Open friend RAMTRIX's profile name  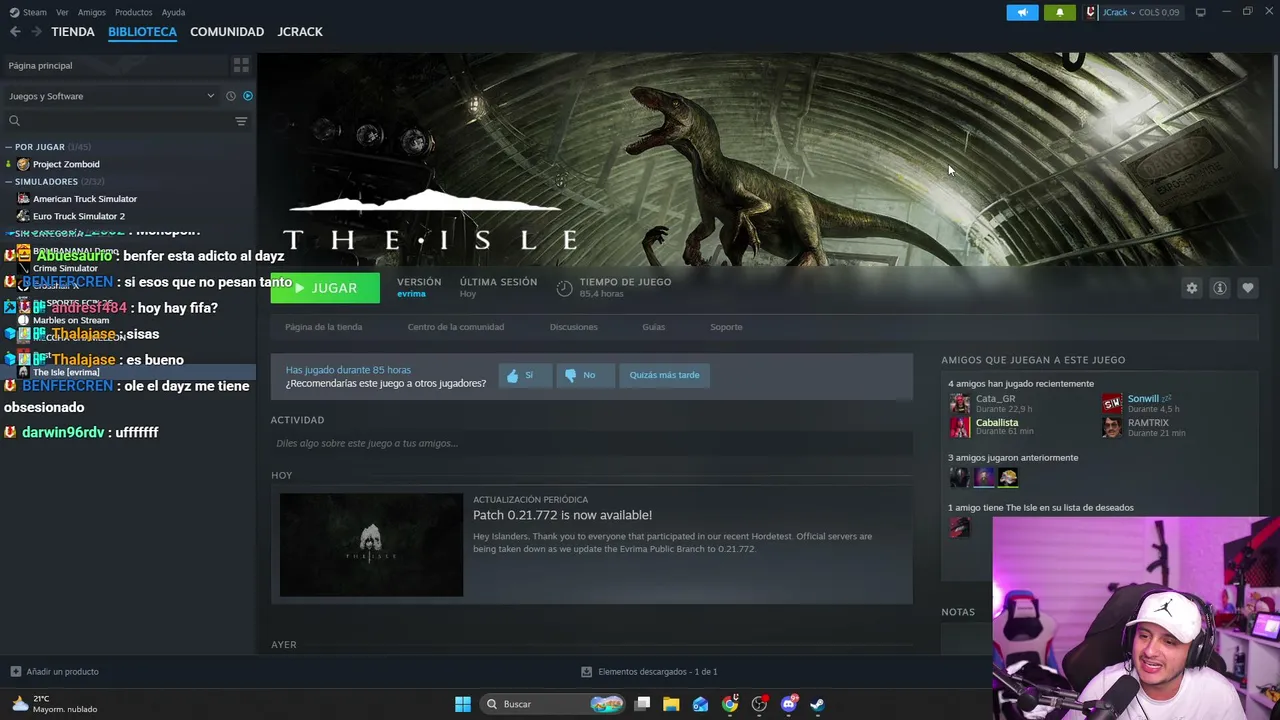1148,422
